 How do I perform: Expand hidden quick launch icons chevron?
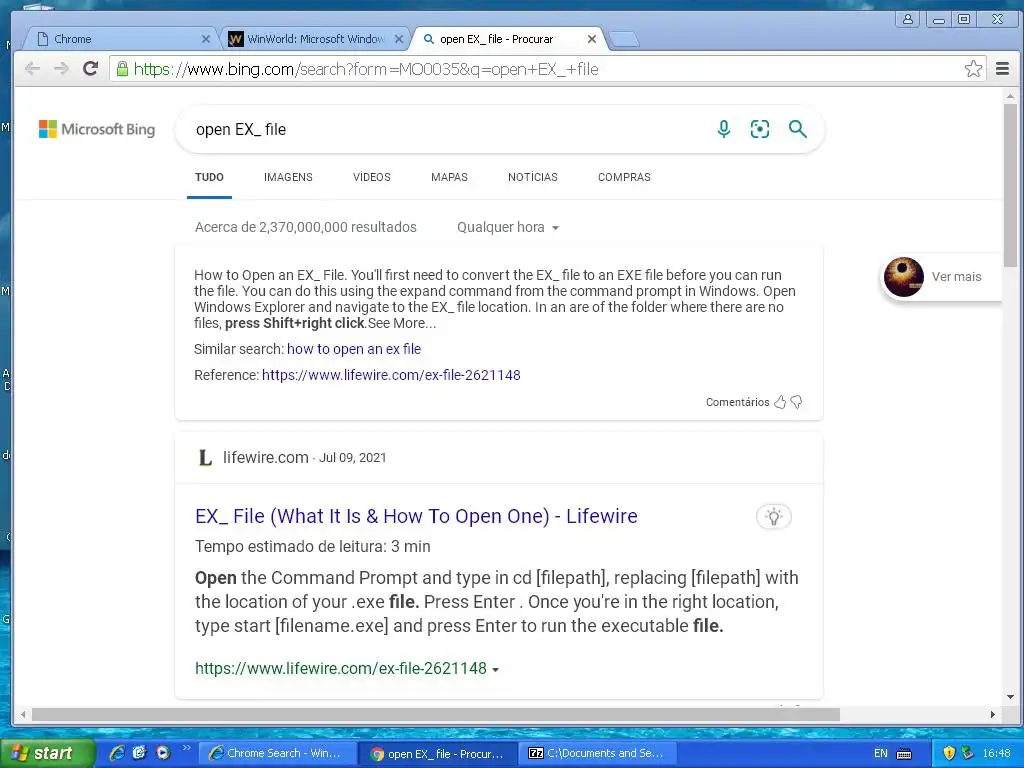[186, 748]
